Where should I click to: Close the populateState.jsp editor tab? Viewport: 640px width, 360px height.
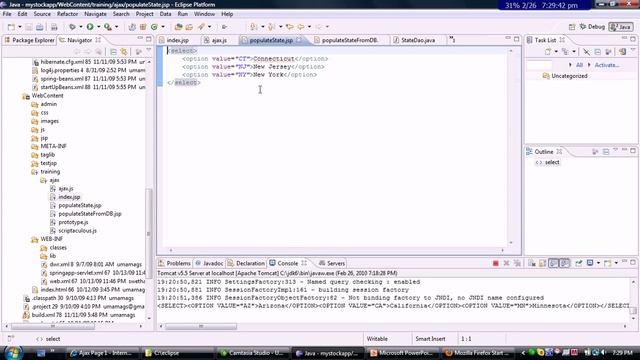[x=299, y=40]
